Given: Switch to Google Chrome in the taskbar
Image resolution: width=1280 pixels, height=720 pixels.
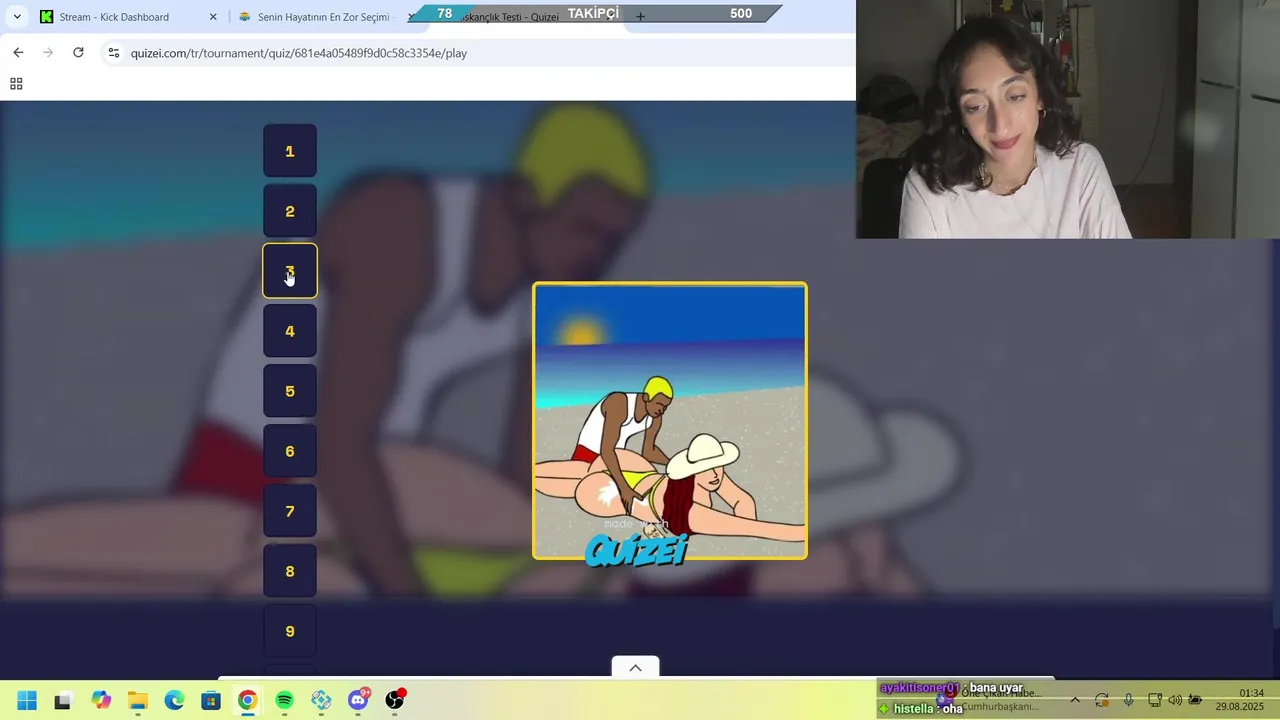Looking at the screenshot, I should tap(247, 700).
